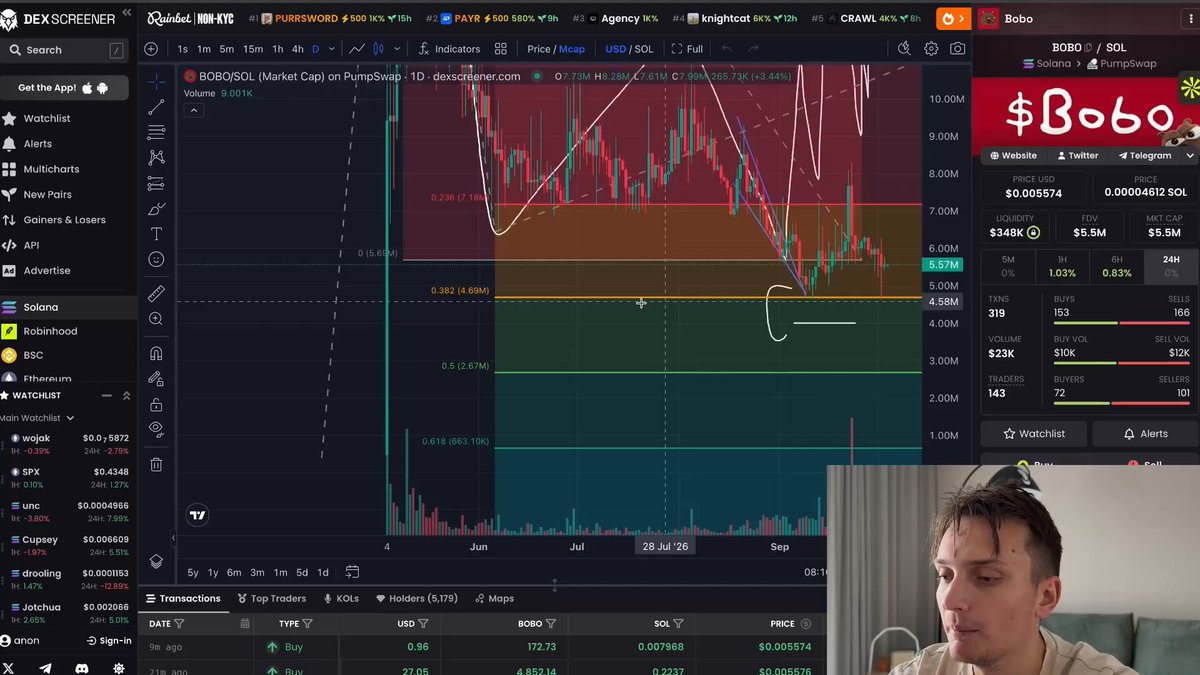Open the emoji sticker tool

(x=156, y=259)
